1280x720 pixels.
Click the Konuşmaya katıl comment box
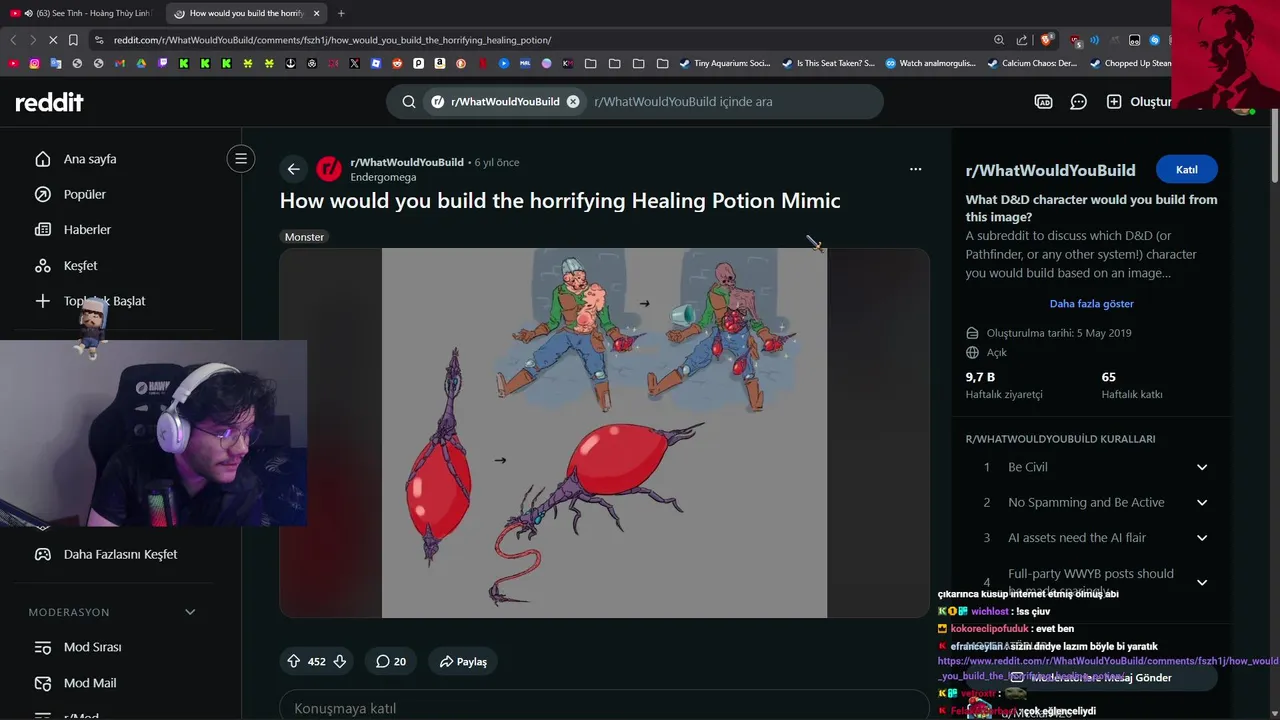[604, 708]
